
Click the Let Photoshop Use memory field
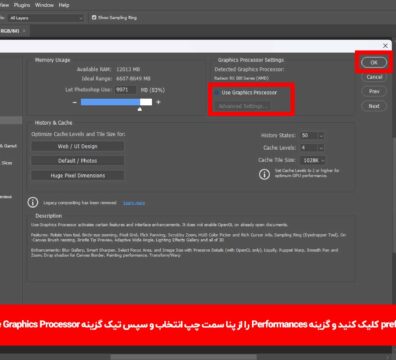point(125,90)
